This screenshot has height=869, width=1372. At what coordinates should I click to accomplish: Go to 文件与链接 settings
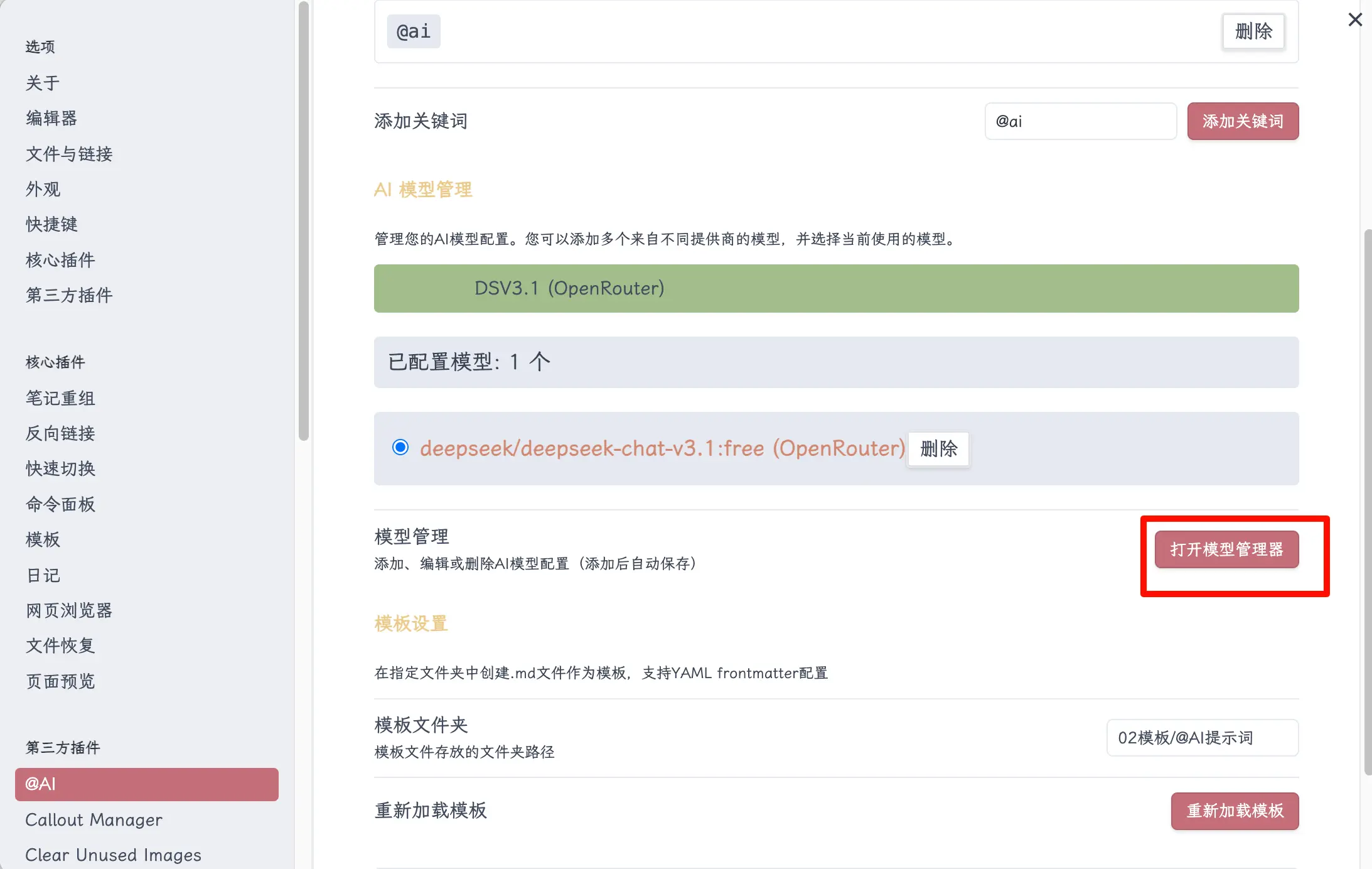69,154
